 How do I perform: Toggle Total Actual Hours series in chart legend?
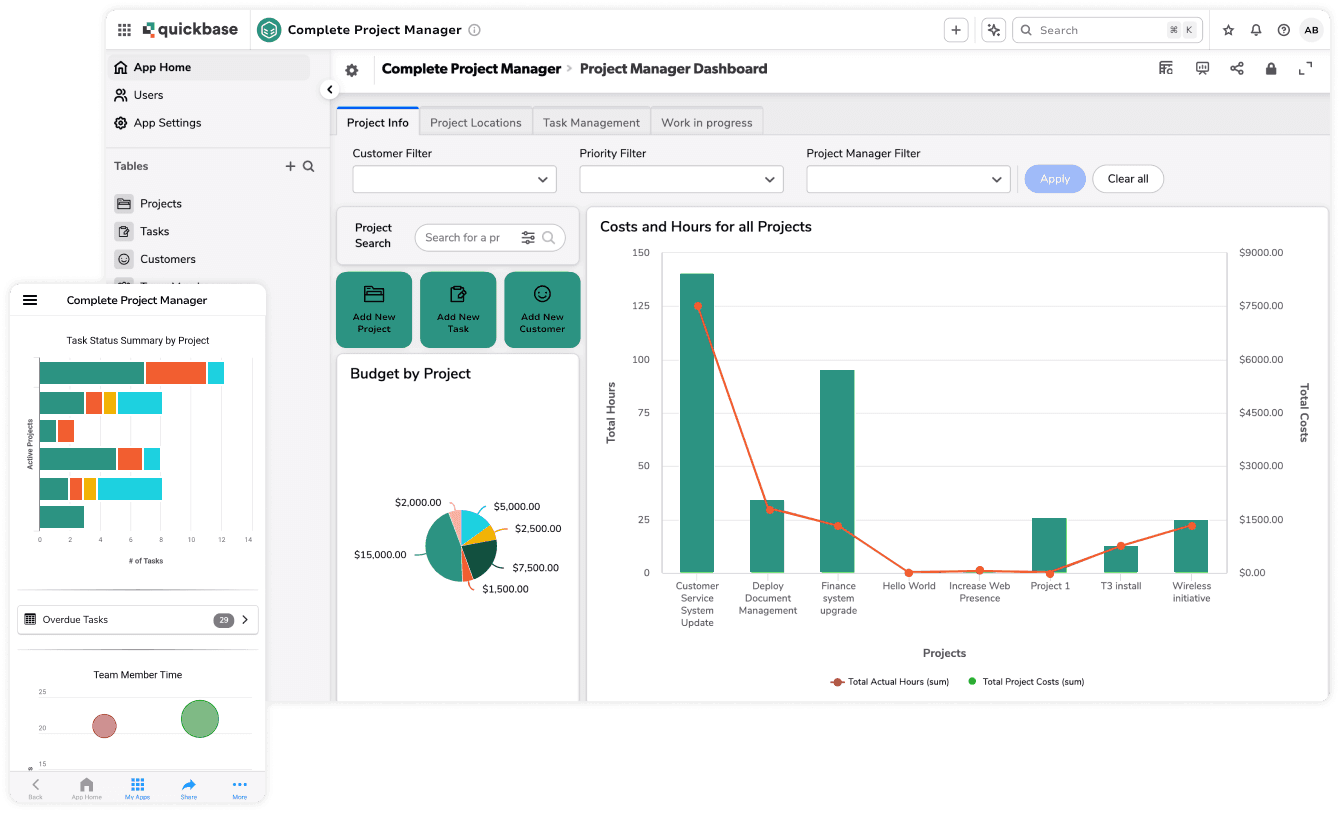[x=888, y=681]
